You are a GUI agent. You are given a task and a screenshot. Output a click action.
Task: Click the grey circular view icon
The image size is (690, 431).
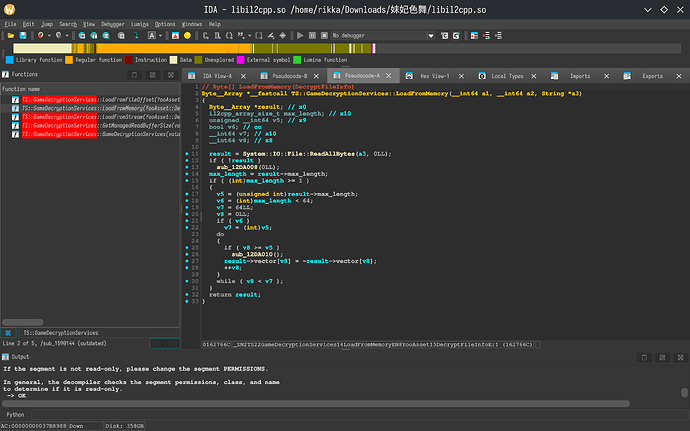[x=121, y=36]
